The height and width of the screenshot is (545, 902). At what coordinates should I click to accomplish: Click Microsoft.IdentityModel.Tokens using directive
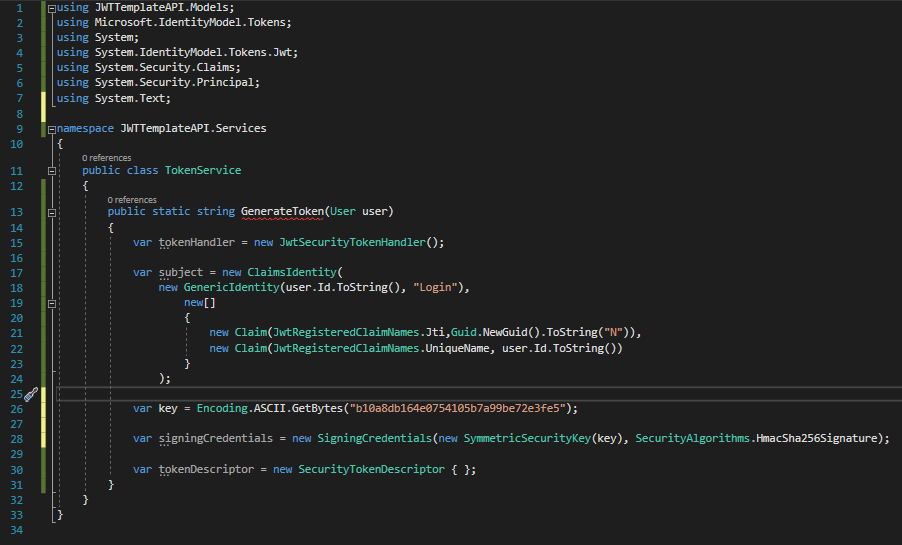tap(190, 22)
